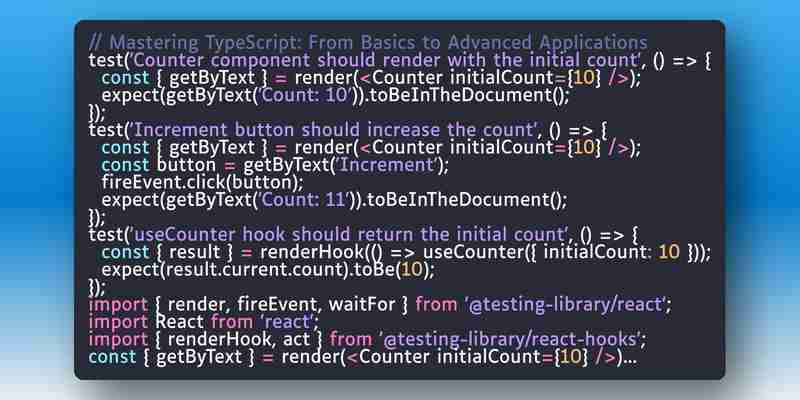Select the string 'Count: 11' in expect call
Viewport: 800px width, 400px height.
(305, 199)
